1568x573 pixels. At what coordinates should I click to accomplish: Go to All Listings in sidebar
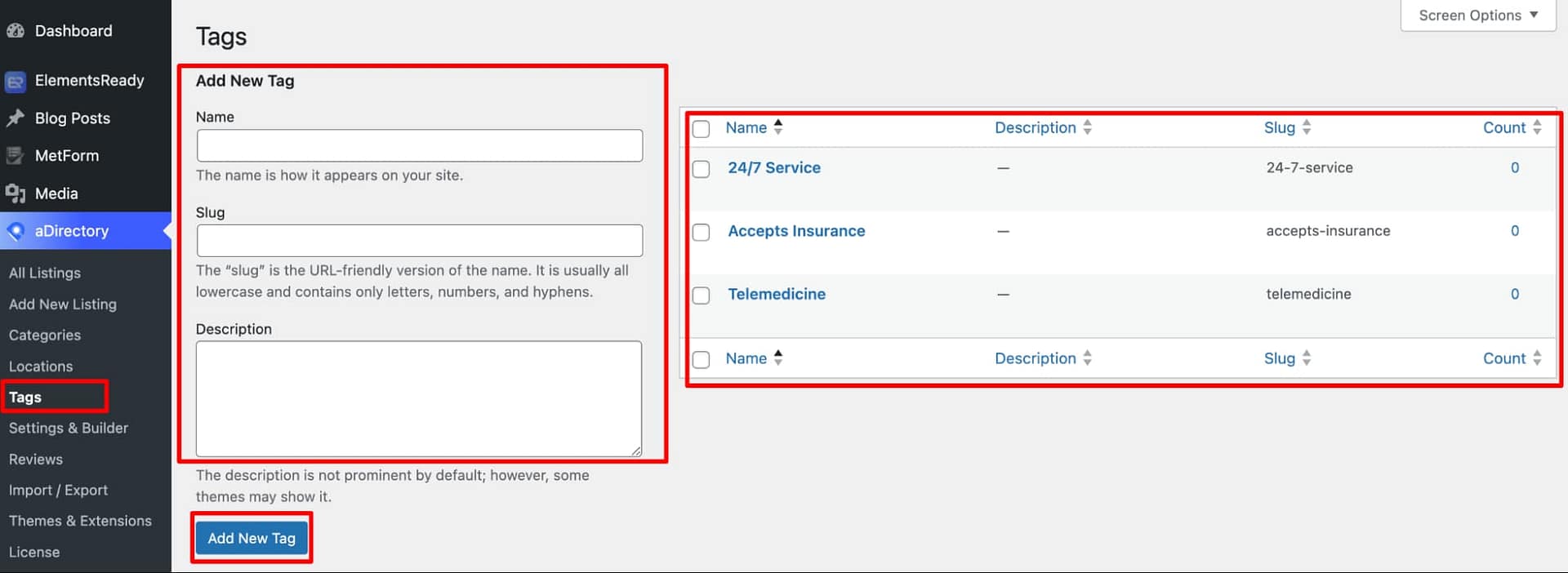pyautogui.click(x=45, y=273)
